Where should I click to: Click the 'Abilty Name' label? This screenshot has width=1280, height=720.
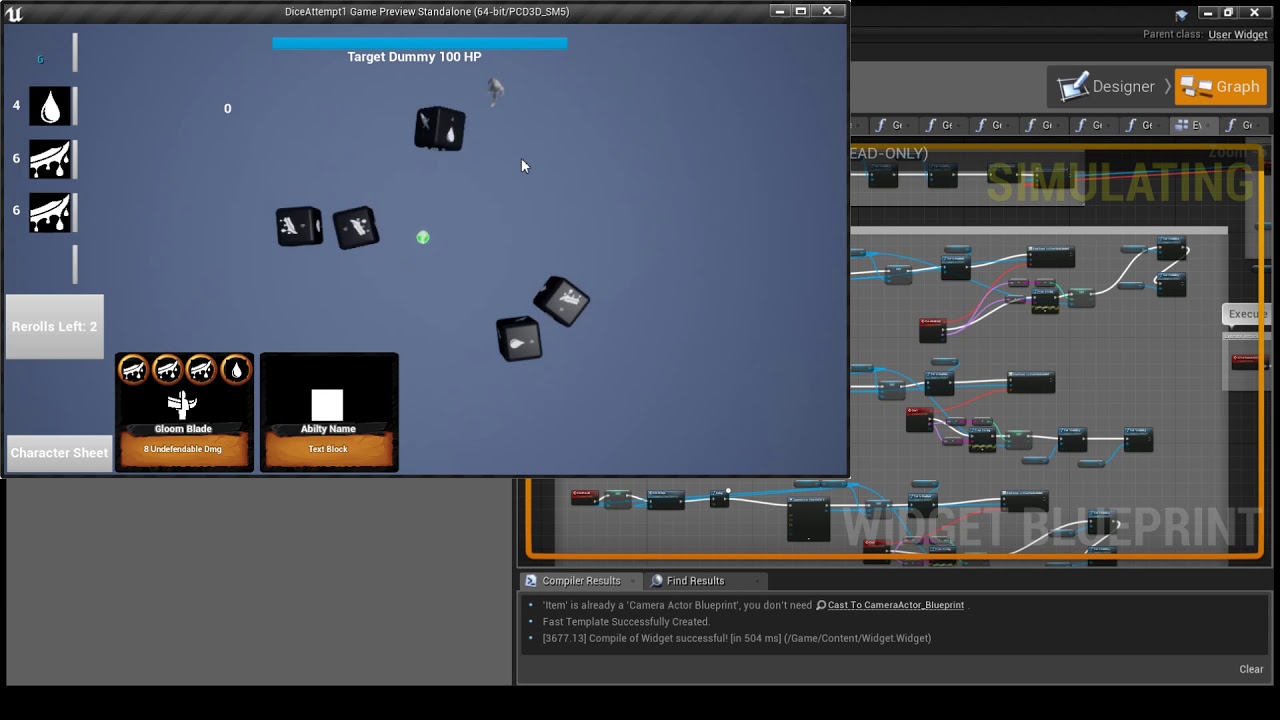tap(328, 428)
